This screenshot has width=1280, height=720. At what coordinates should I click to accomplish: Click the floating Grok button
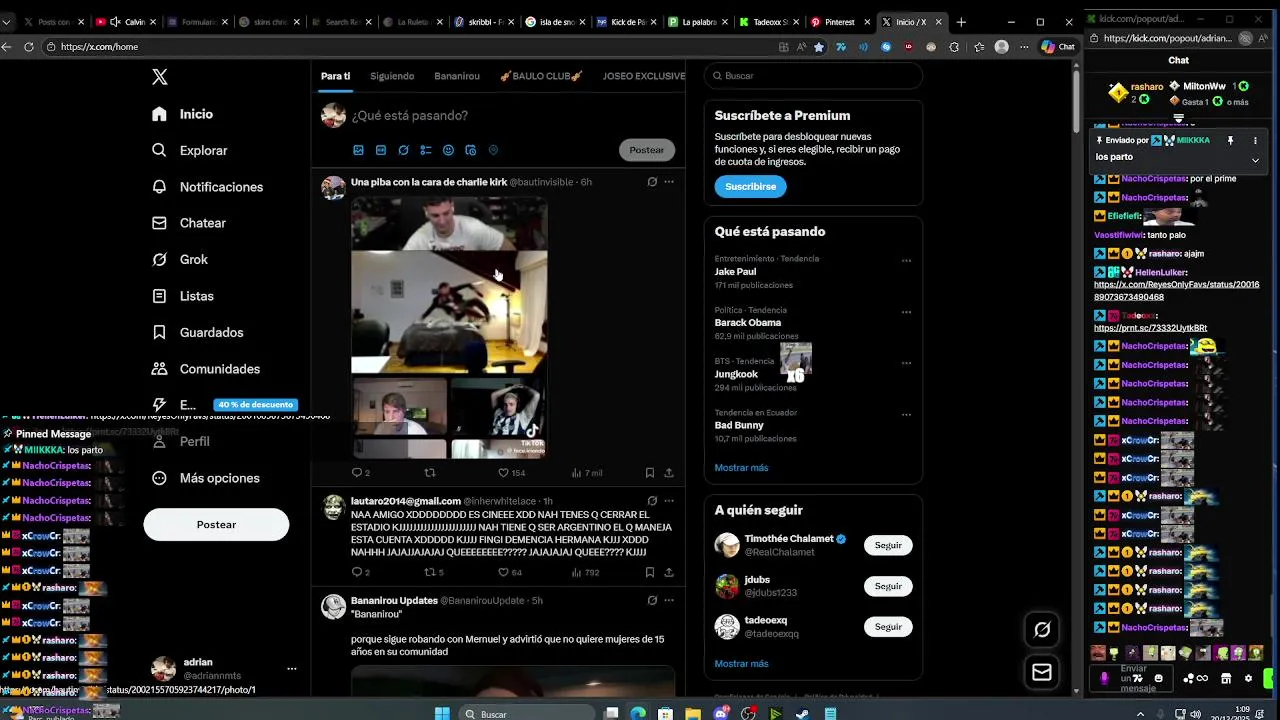pos(1042,629)
